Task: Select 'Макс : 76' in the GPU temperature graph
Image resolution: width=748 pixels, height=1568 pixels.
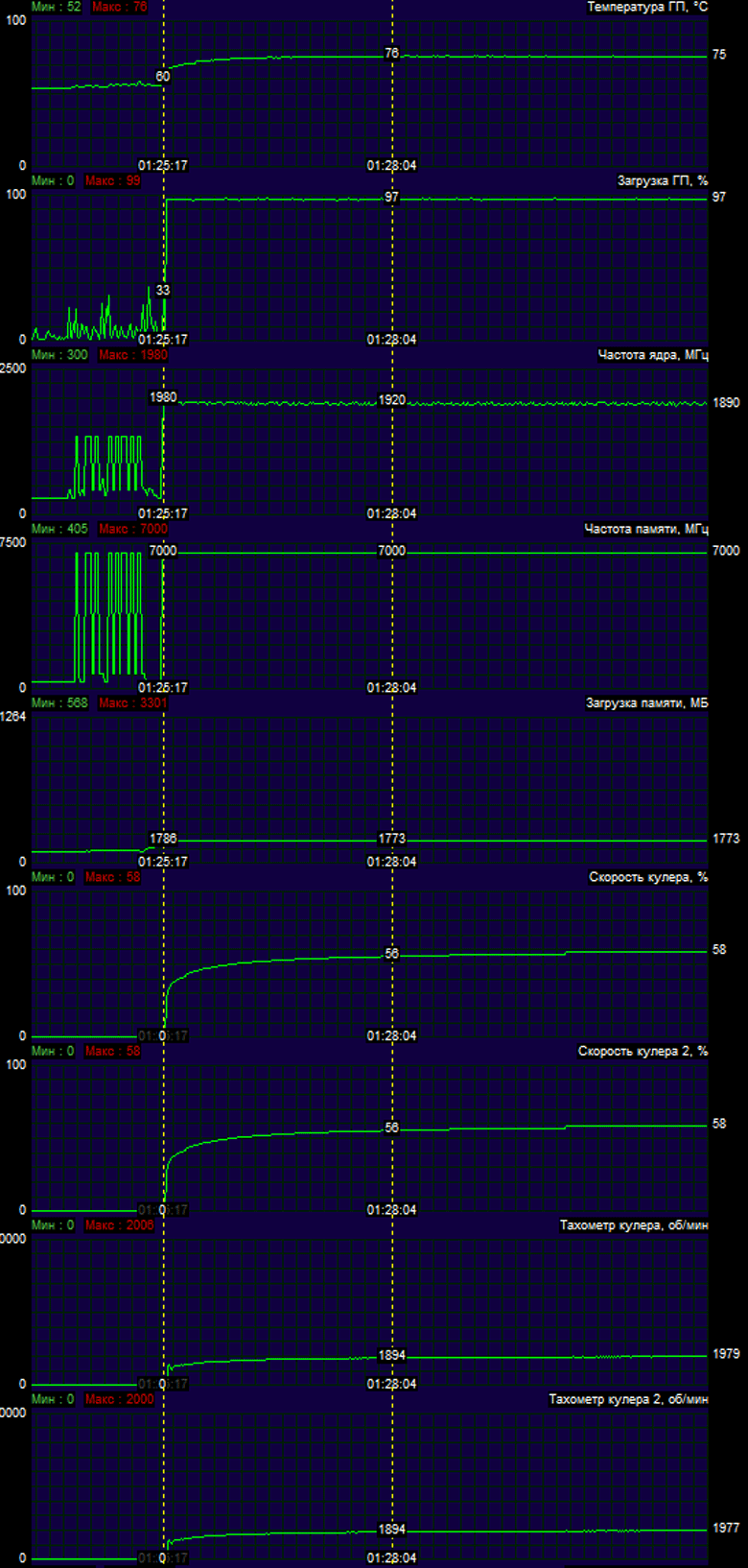Action: [x=120, y=7]
